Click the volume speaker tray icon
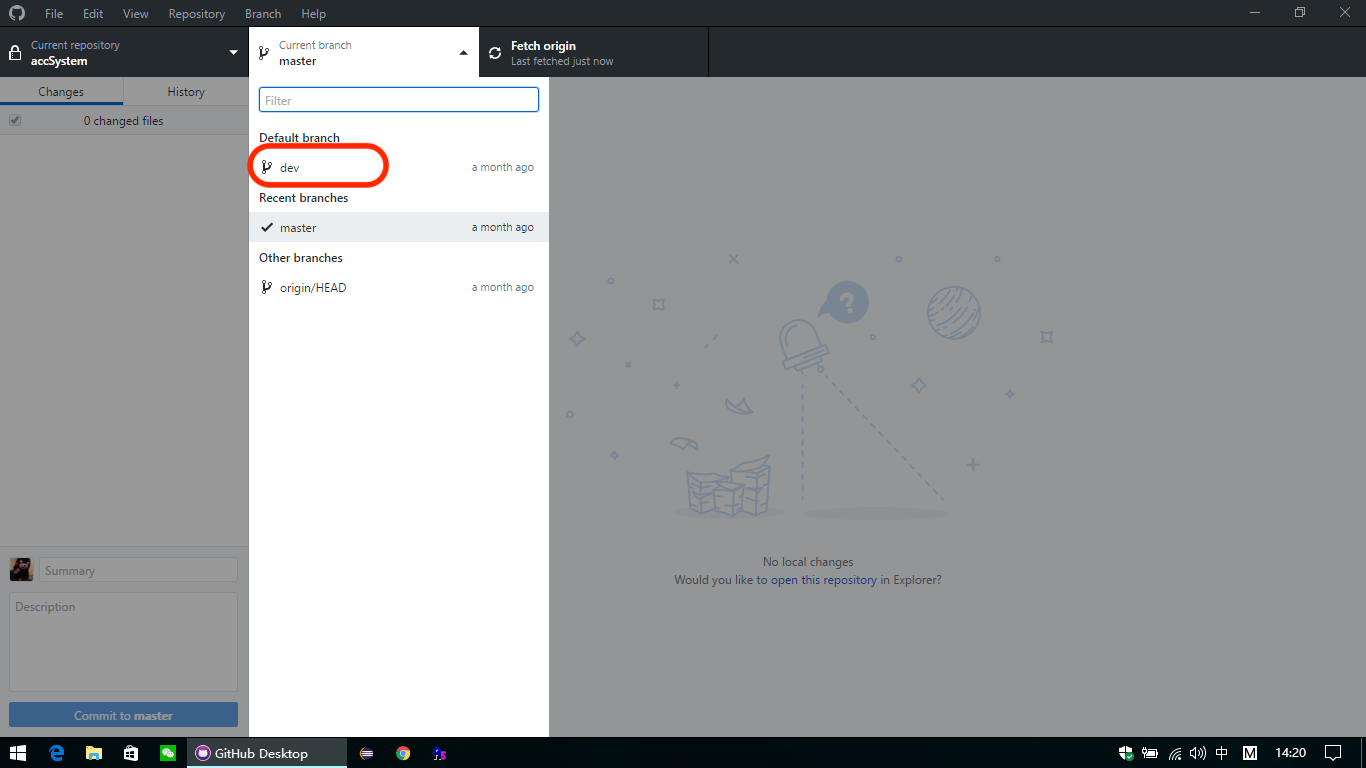The width and height of the screenshot is (1366, 768). click(x=1198, y=753)
